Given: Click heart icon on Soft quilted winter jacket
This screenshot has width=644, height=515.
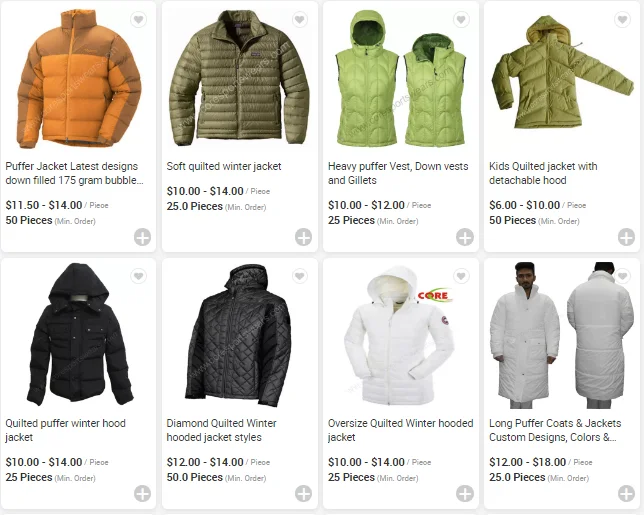Looking at the screenshot, I should click(300, 19).
